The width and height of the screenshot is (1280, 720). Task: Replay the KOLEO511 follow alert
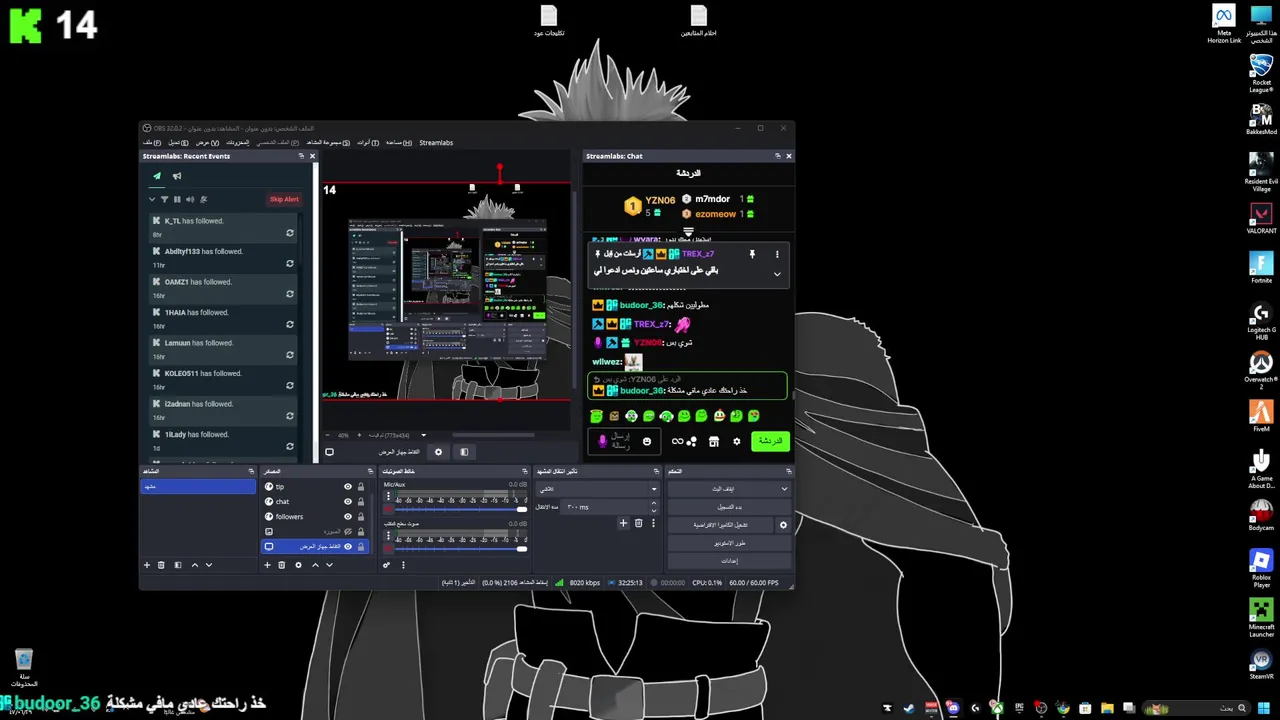(x=290, y=386)
